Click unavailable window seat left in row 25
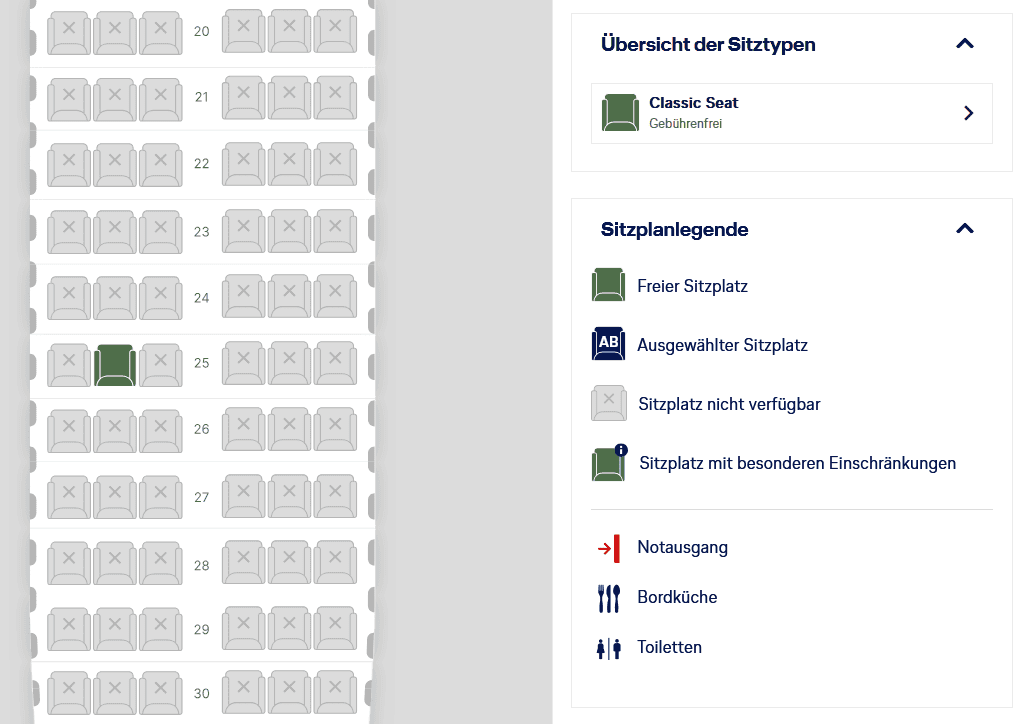Image resolution: width=1023 pixels, height=724 pixels. 69,365
